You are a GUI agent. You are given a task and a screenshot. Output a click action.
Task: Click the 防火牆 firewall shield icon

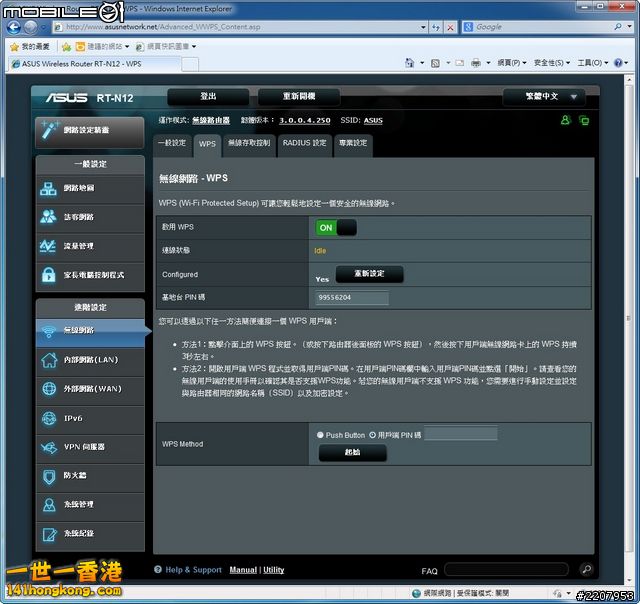tap(48, 476)
